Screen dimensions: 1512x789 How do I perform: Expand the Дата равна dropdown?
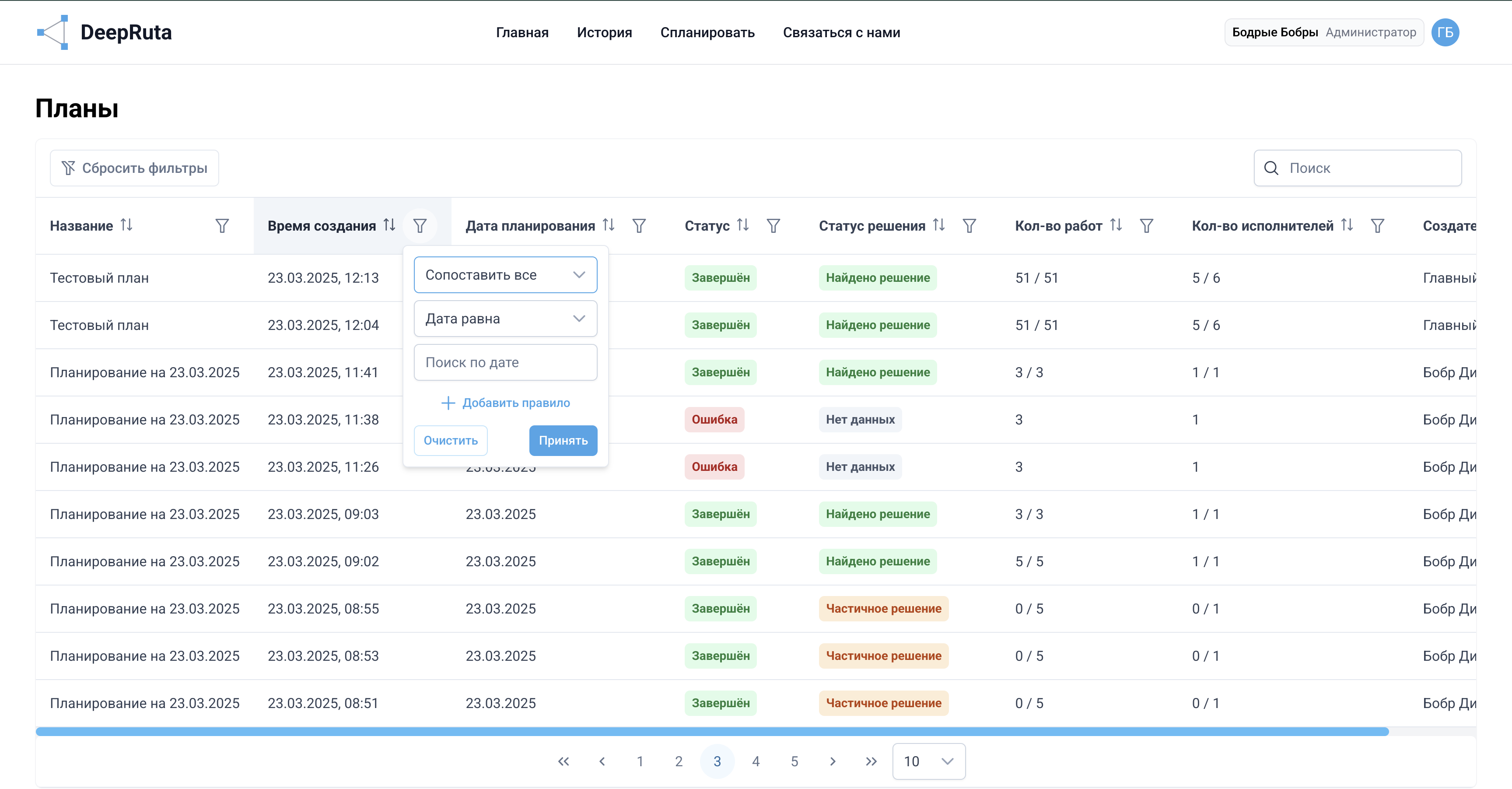coord(505,319)
